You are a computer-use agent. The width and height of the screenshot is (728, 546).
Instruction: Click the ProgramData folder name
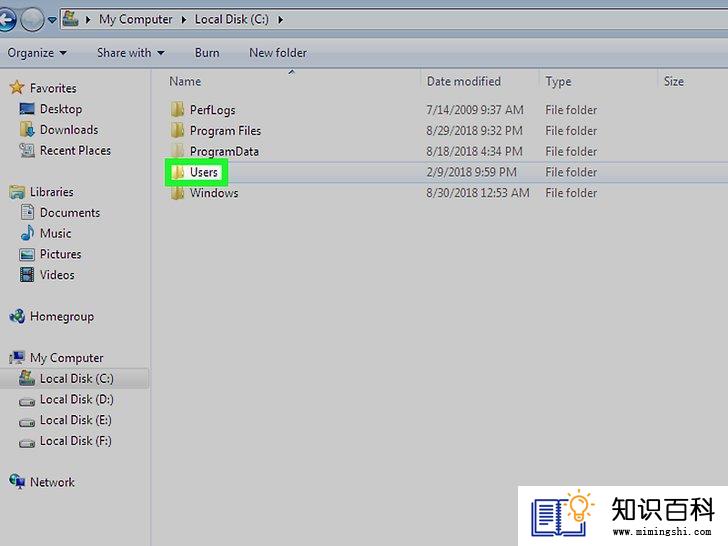coord(224,152)
